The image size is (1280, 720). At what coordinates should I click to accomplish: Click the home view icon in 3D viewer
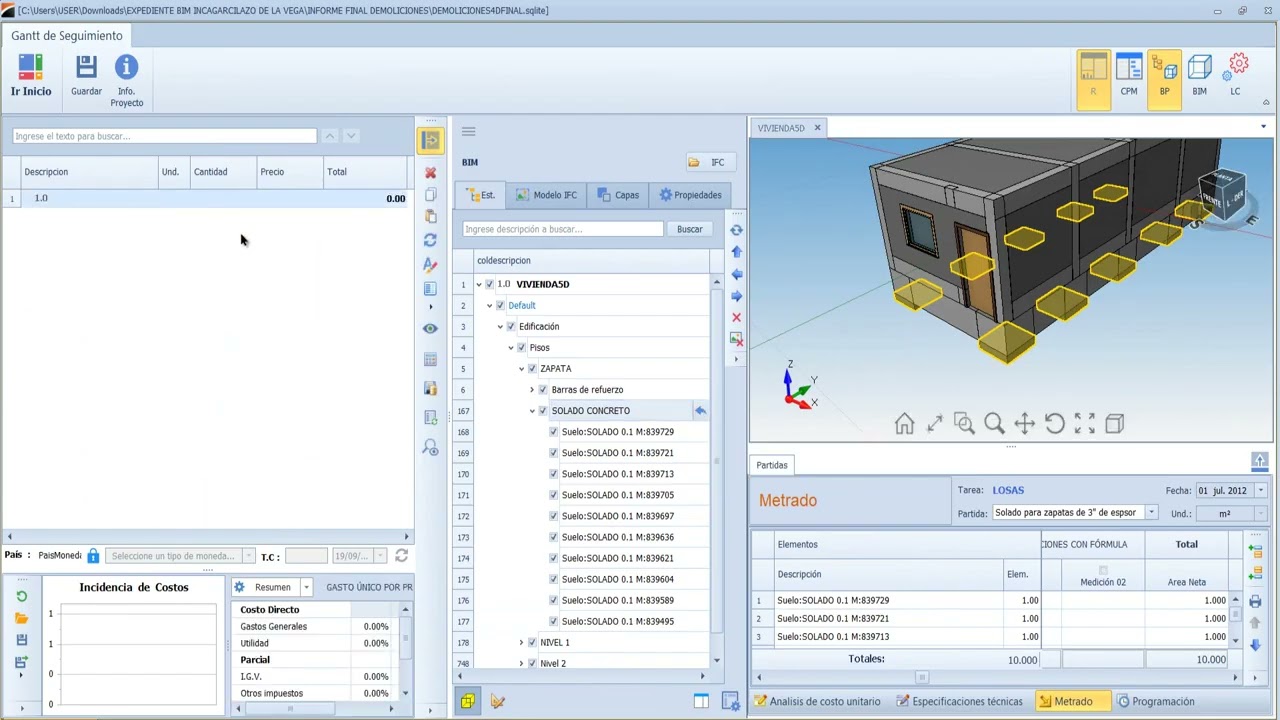click(x=904, y=424)
